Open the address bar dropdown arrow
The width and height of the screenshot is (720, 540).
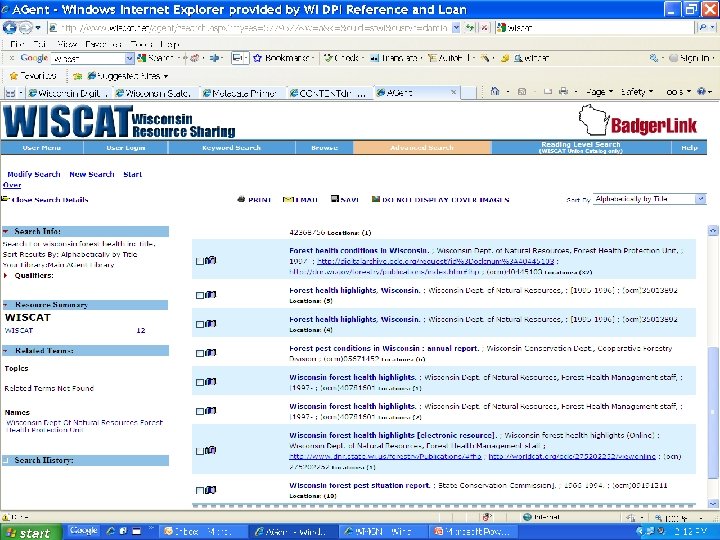click(x=456, y=28)
